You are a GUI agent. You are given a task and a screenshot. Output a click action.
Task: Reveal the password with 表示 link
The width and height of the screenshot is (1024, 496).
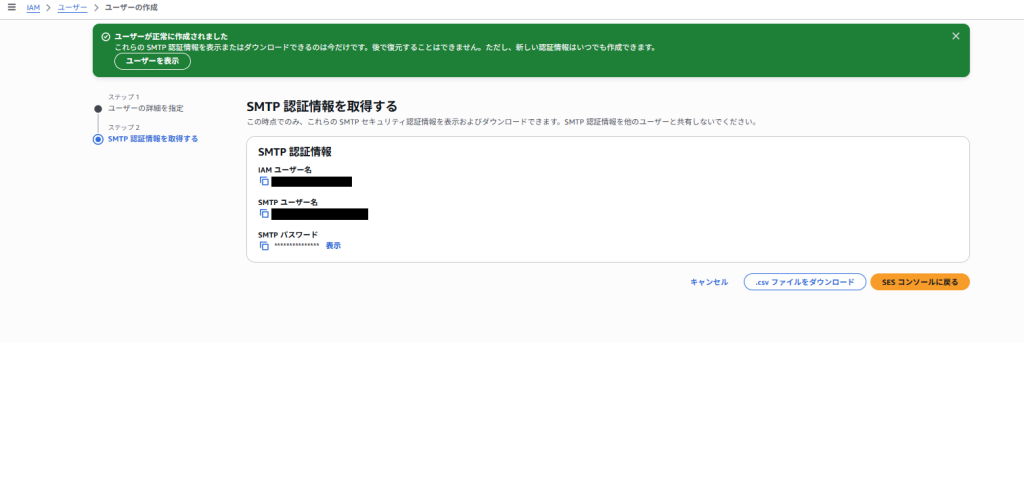[x=333, y=245]
